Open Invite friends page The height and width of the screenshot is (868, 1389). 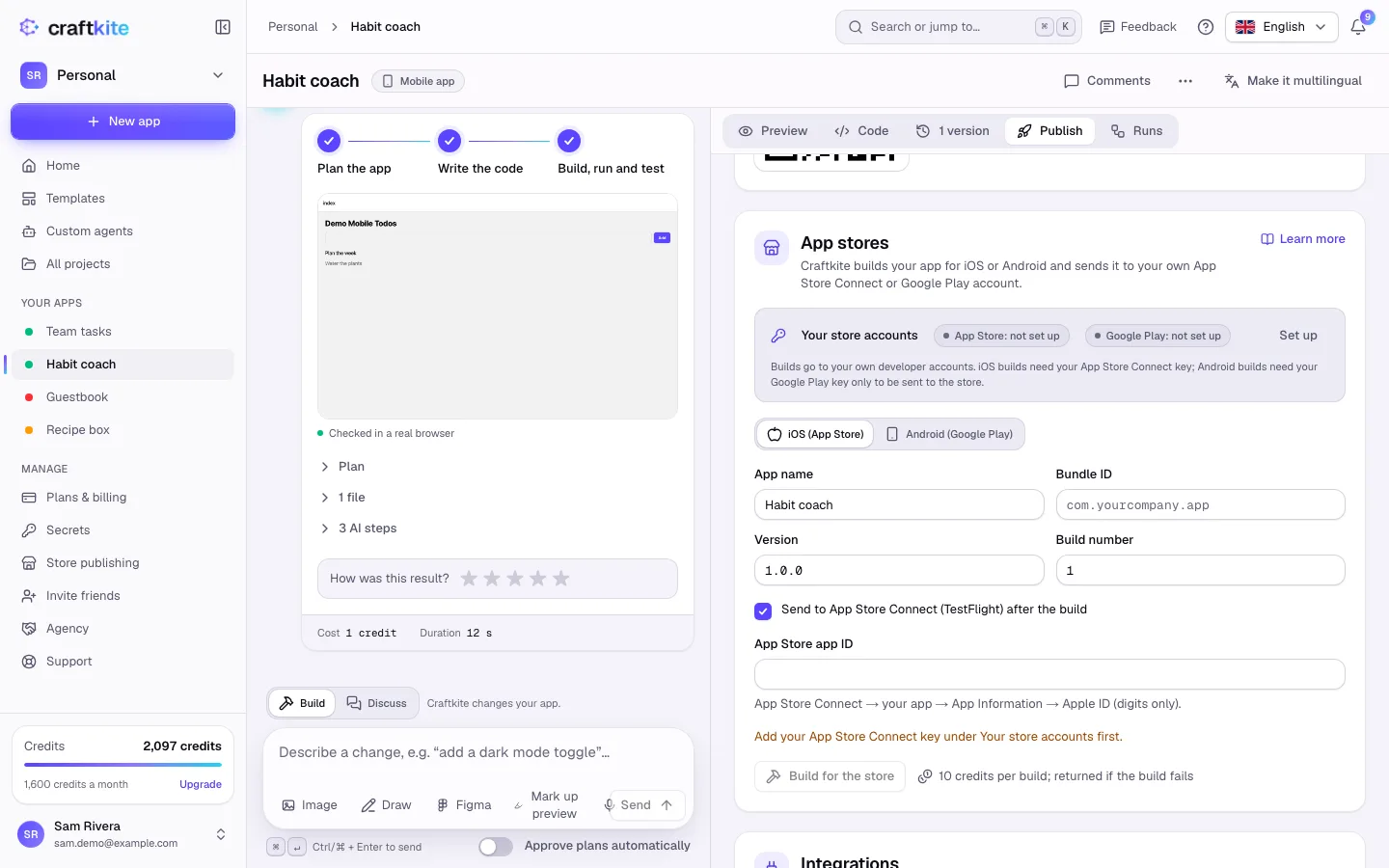tap(123, 596)
